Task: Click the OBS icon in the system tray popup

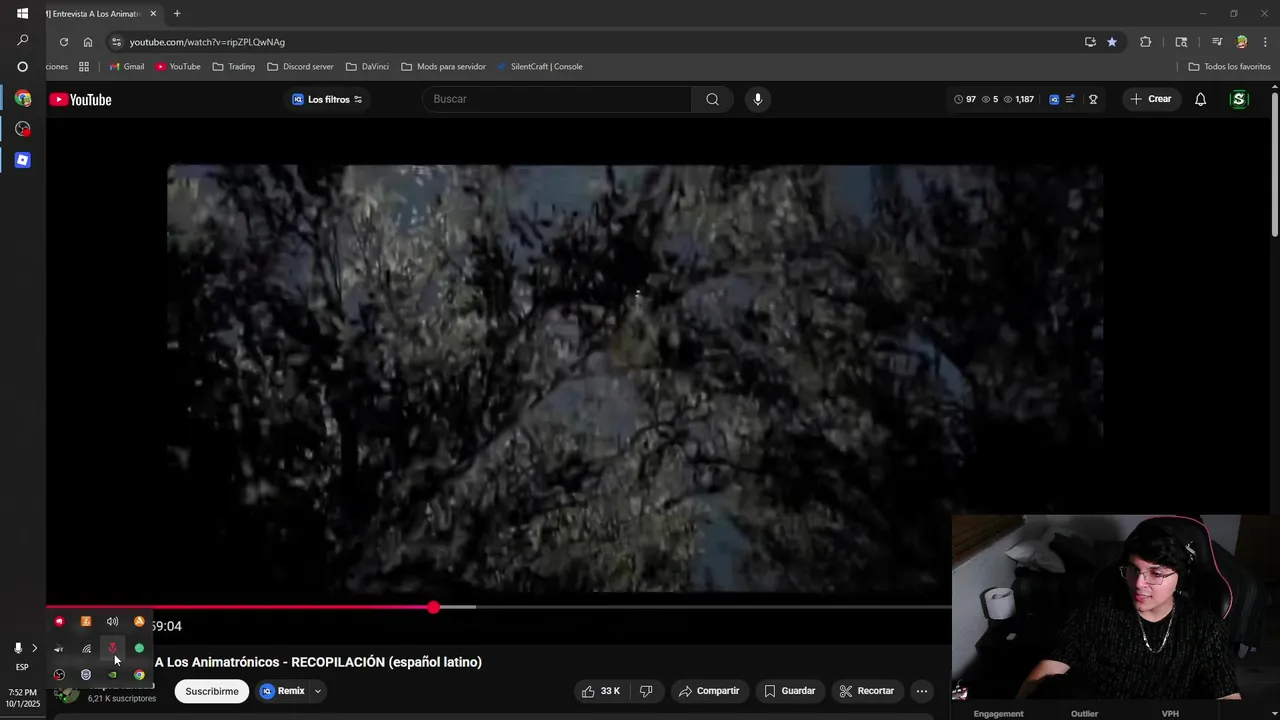Action: click(x=59, y=675)
